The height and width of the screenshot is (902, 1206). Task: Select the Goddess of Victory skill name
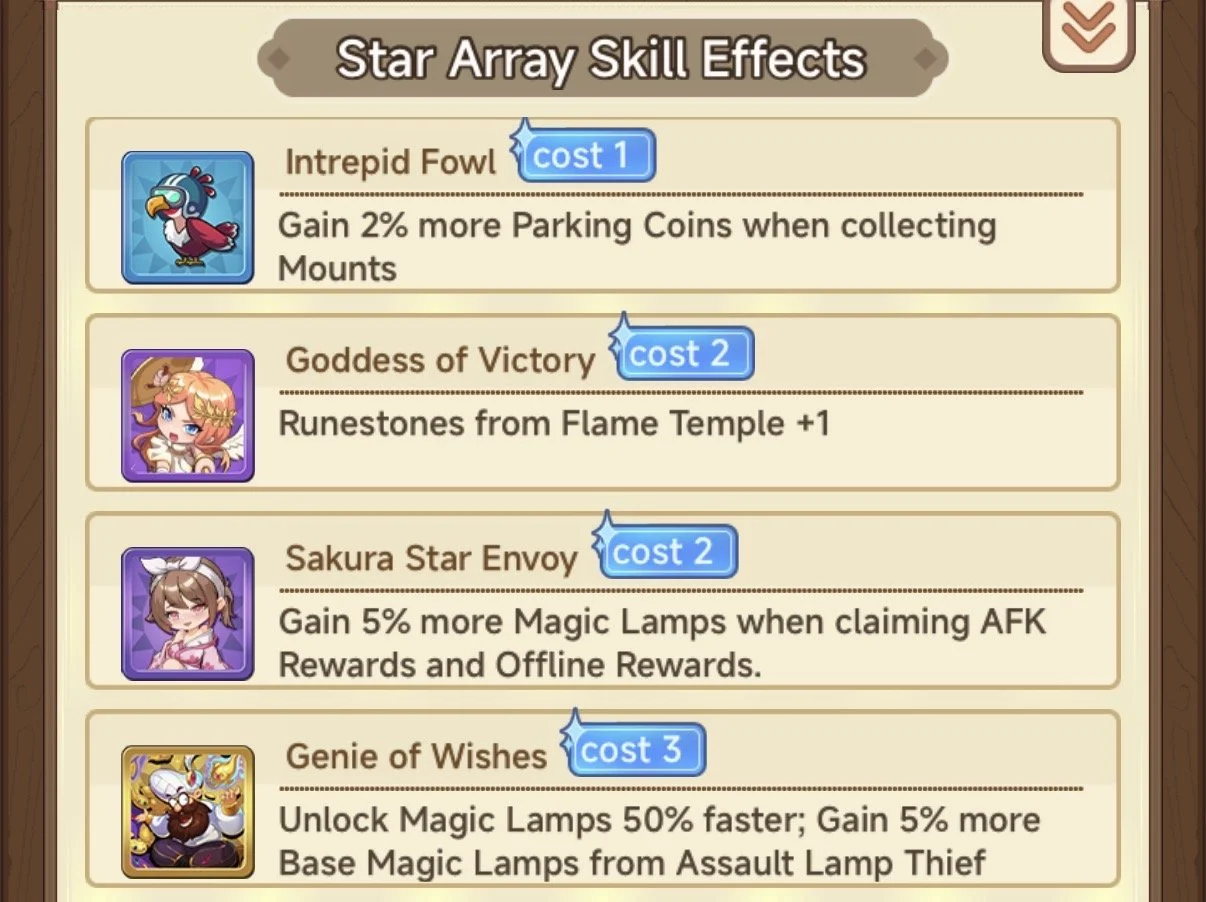[x=440, y=360]
